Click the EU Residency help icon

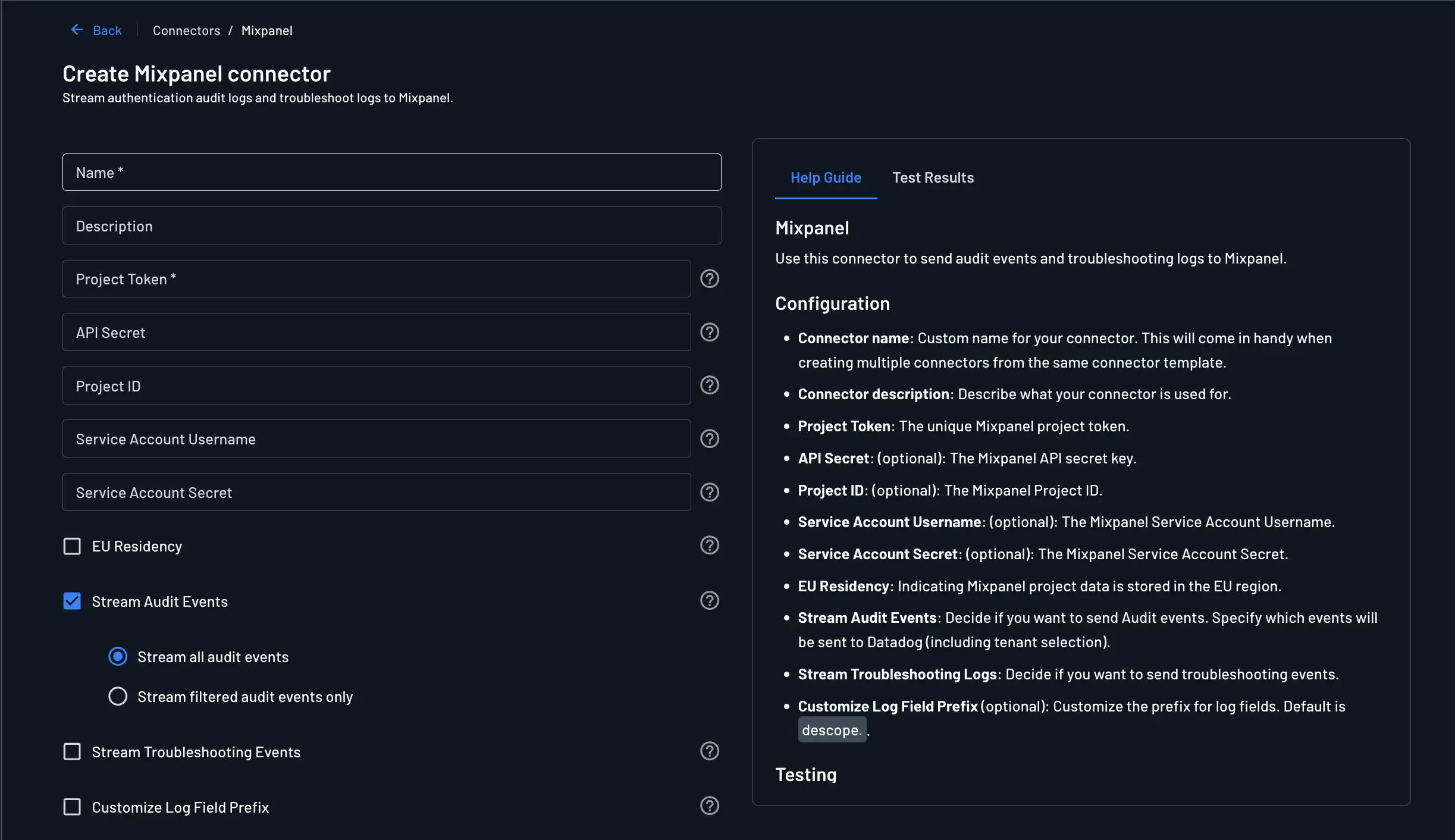(x=709, y=546)
